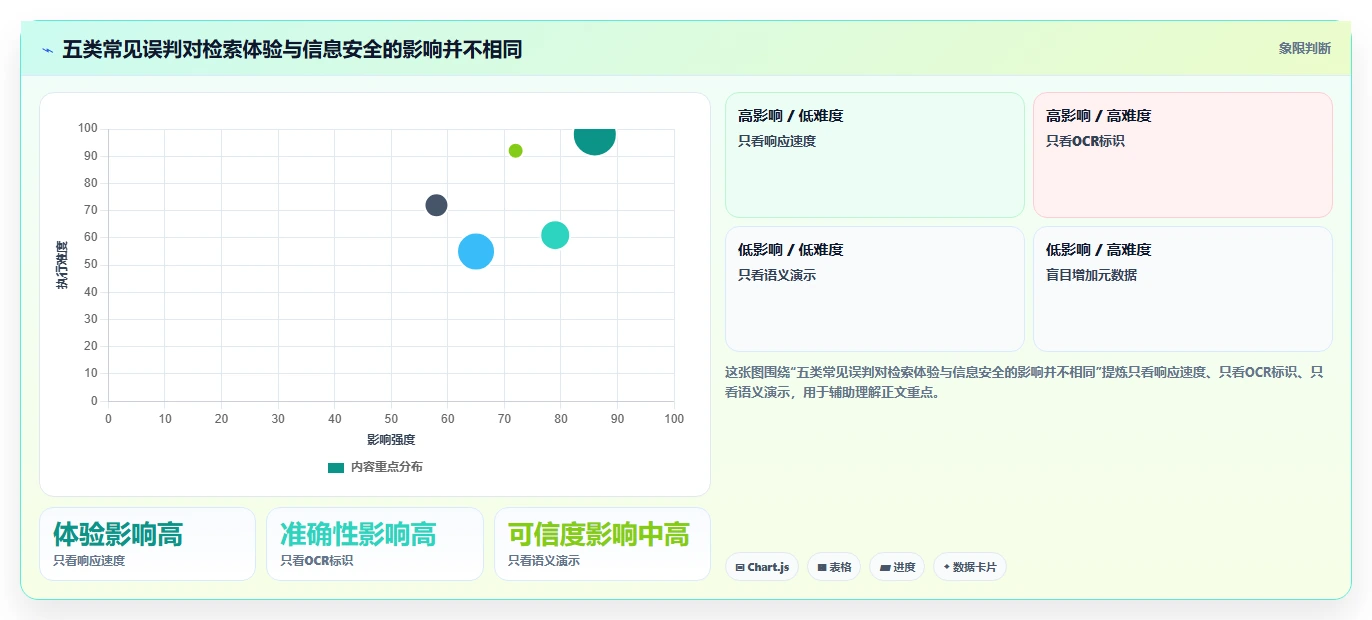Open the 高影响 / 低难度 quadrant card
Image resolution: width=1372 pixels, height=620 pixels.
point(875,155)
